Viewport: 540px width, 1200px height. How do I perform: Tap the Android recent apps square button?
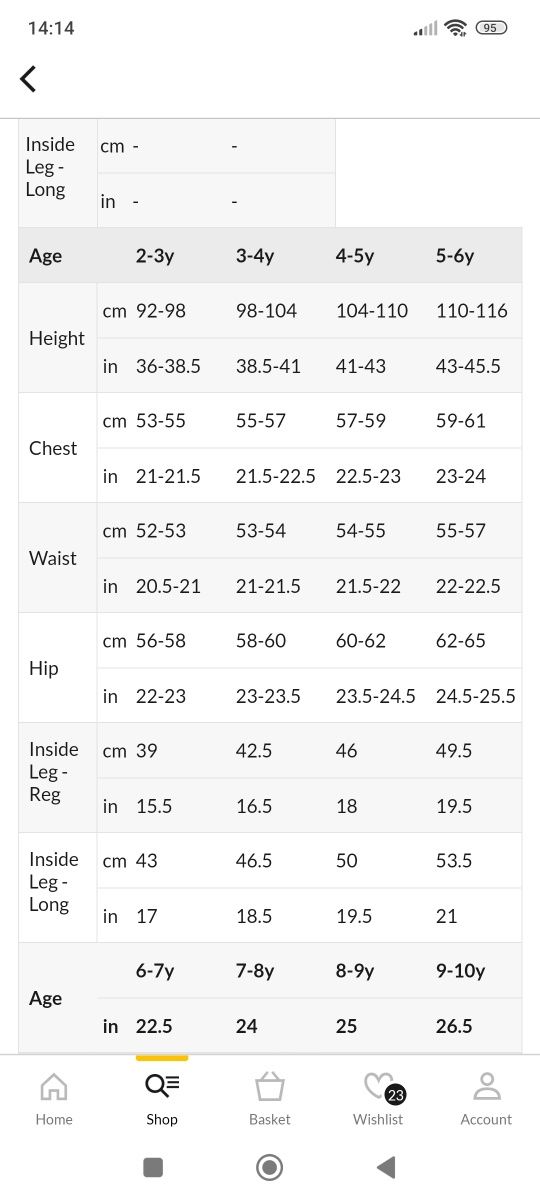point(153,1167)
